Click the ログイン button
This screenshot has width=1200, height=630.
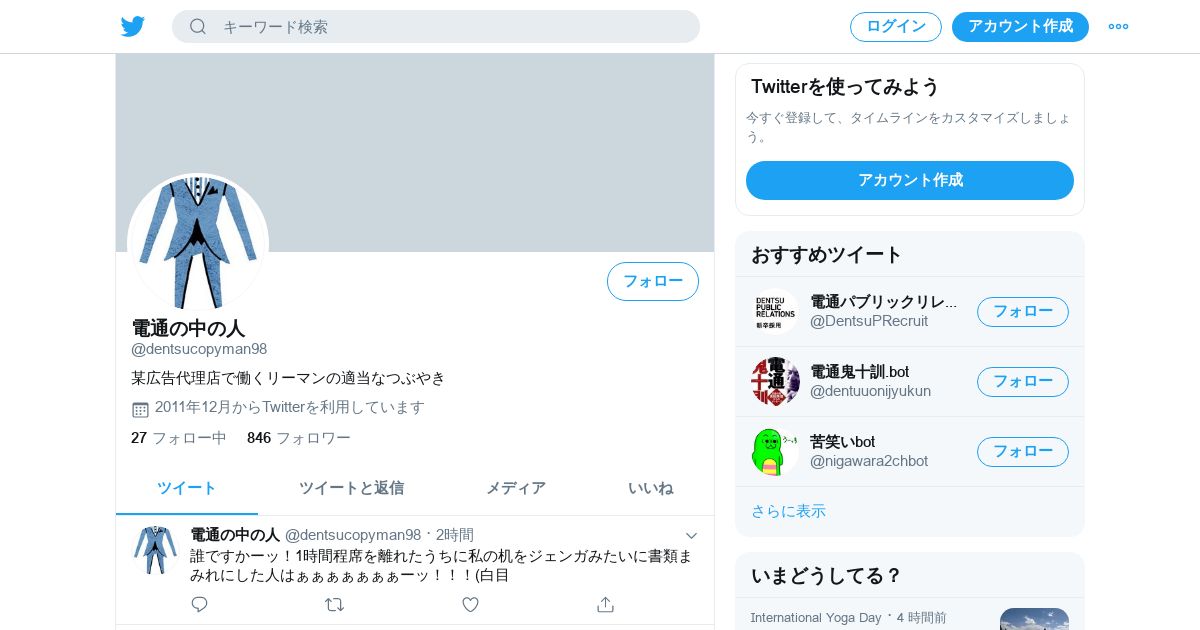(896, 26)
